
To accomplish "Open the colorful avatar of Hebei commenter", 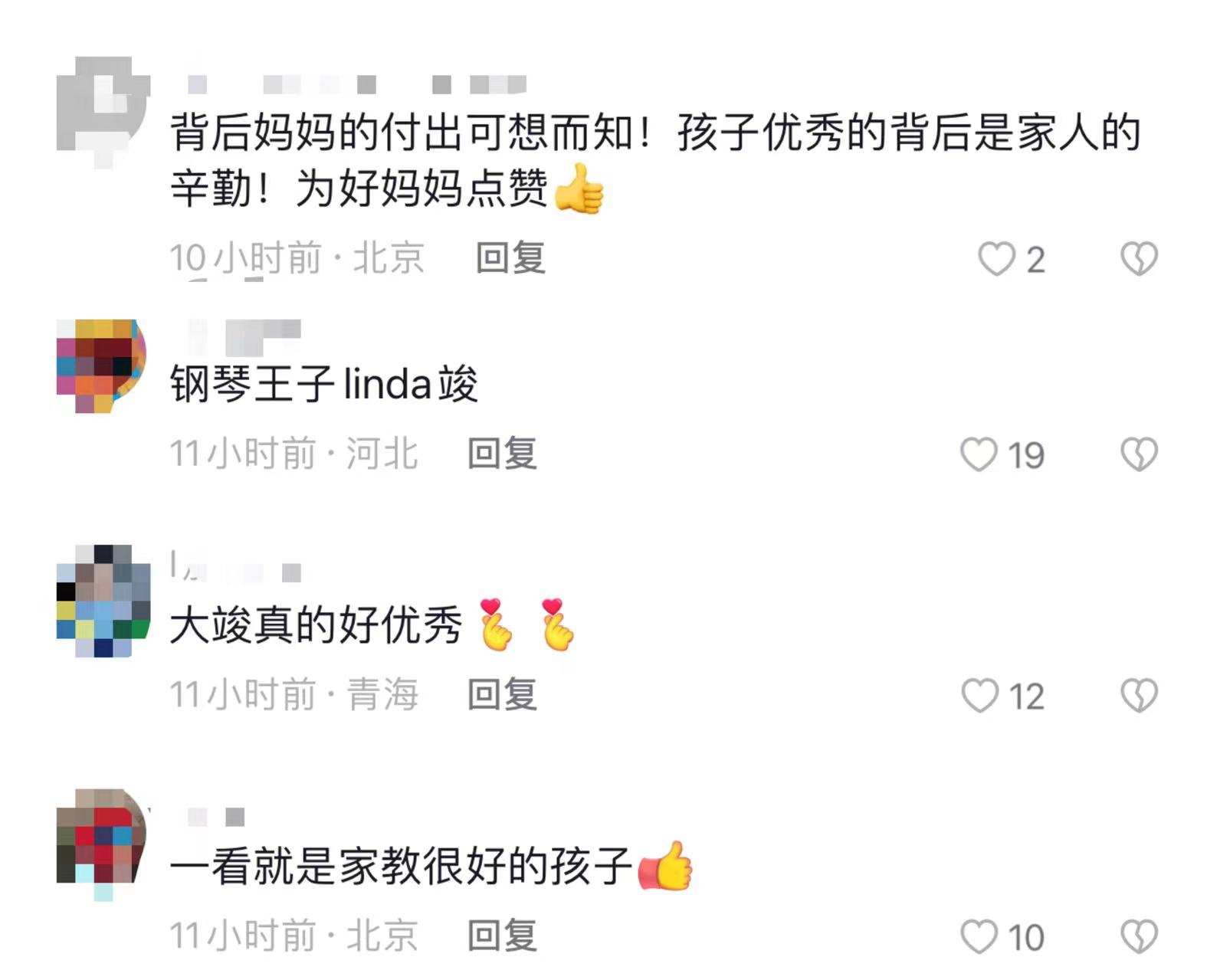I will (x=101, y=366).
